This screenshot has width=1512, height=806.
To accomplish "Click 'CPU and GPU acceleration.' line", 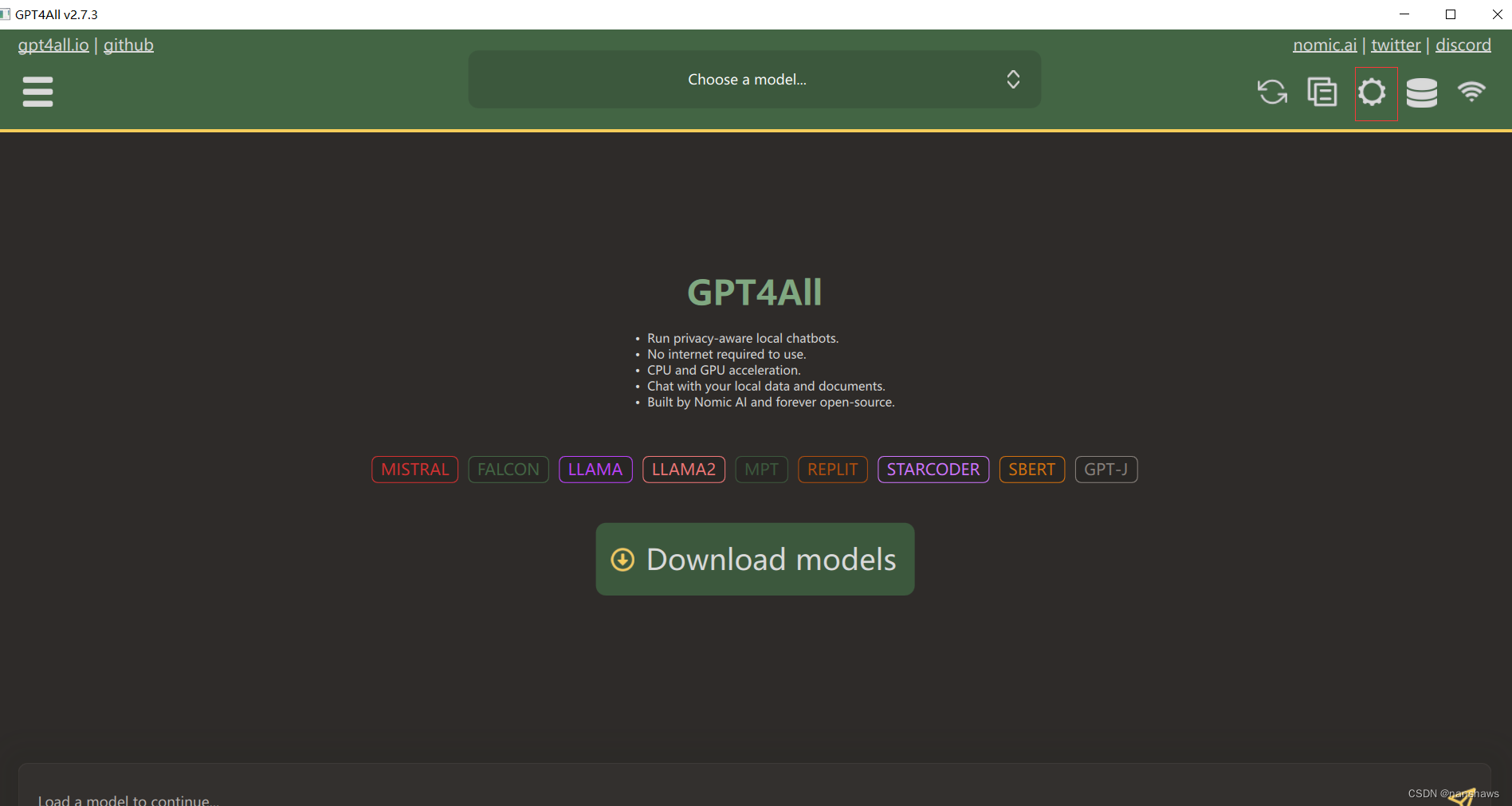I will tap(724, 370).
